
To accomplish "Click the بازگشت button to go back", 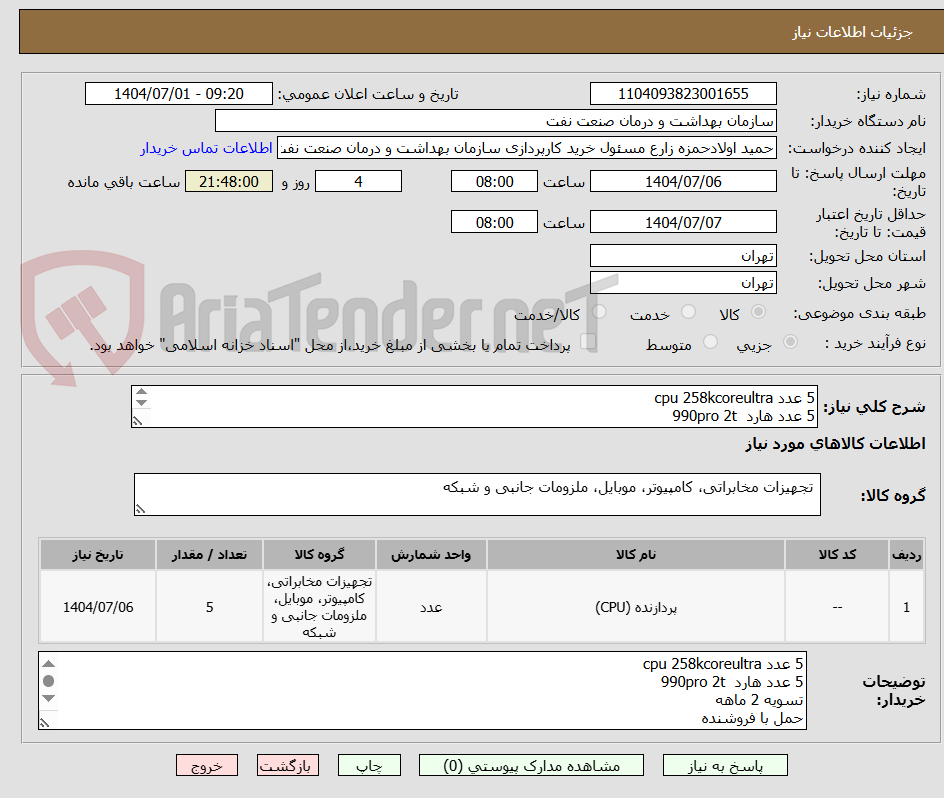I will [287, 764].
